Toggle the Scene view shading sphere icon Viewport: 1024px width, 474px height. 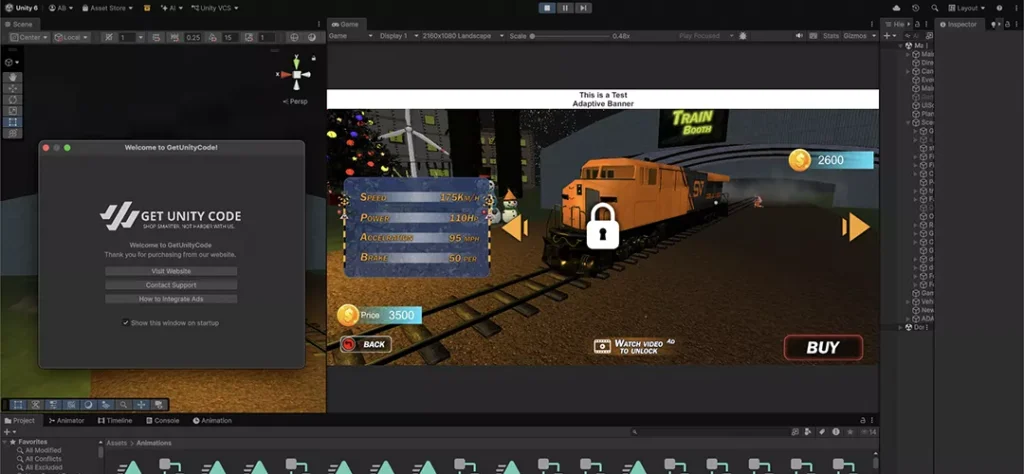pos(312,37)
